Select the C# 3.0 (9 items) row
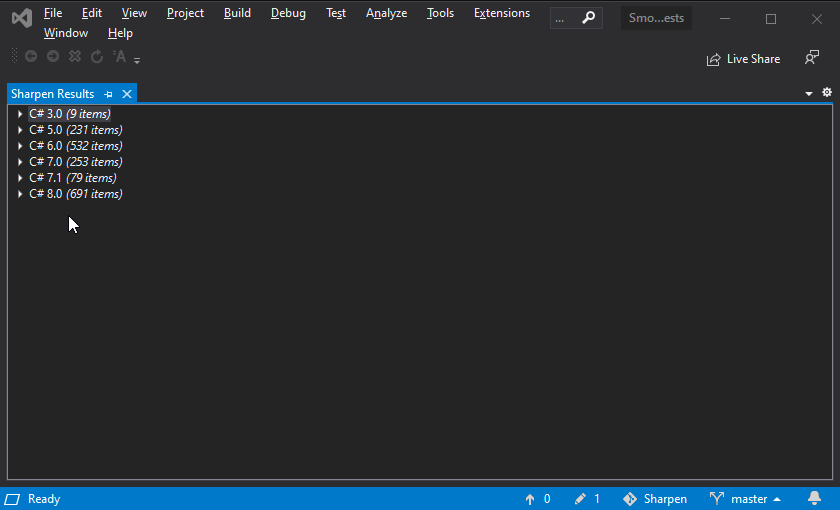 click(70, 114)
